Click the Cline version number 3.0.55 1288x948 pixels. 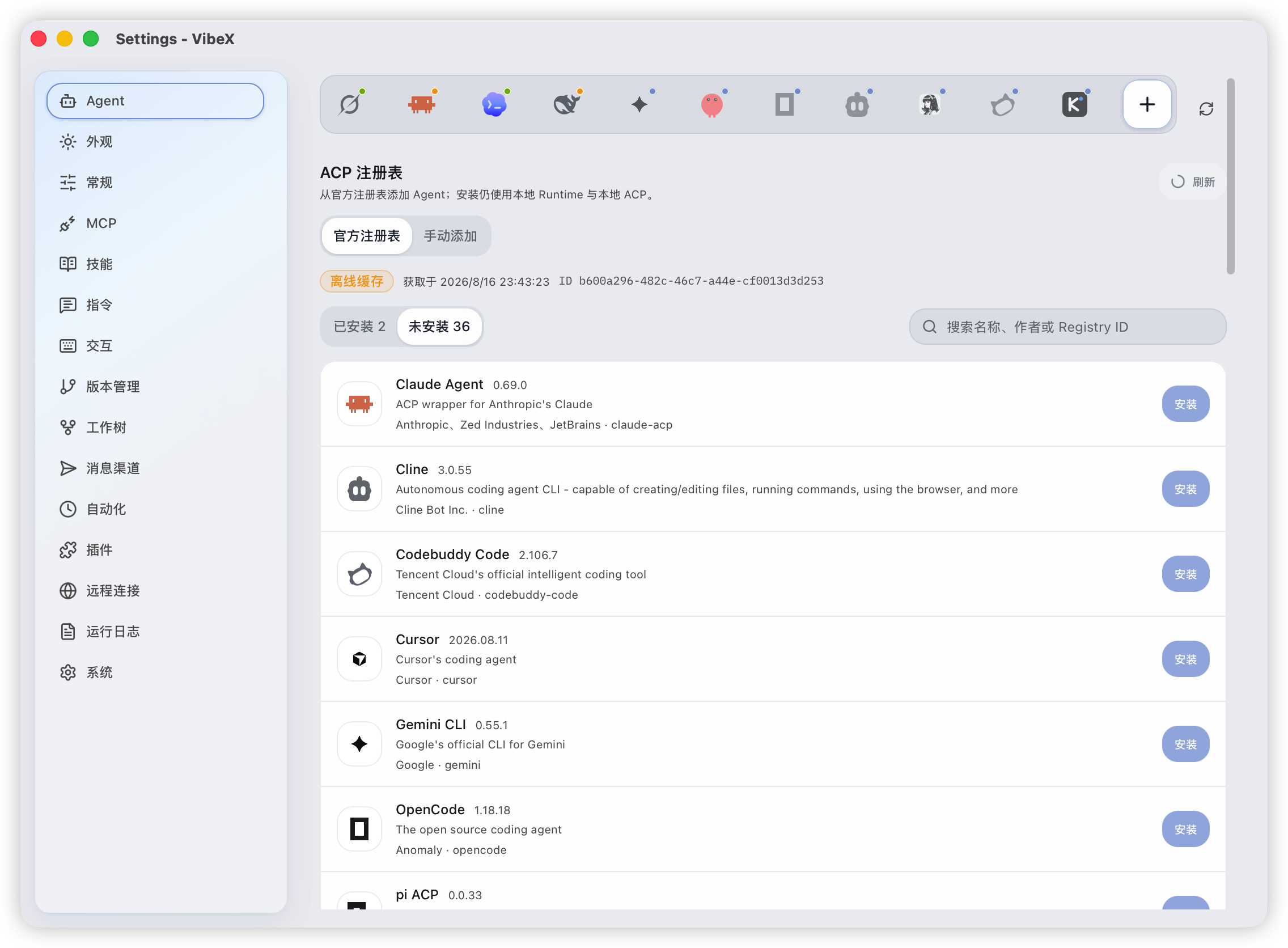coord(455,470)
